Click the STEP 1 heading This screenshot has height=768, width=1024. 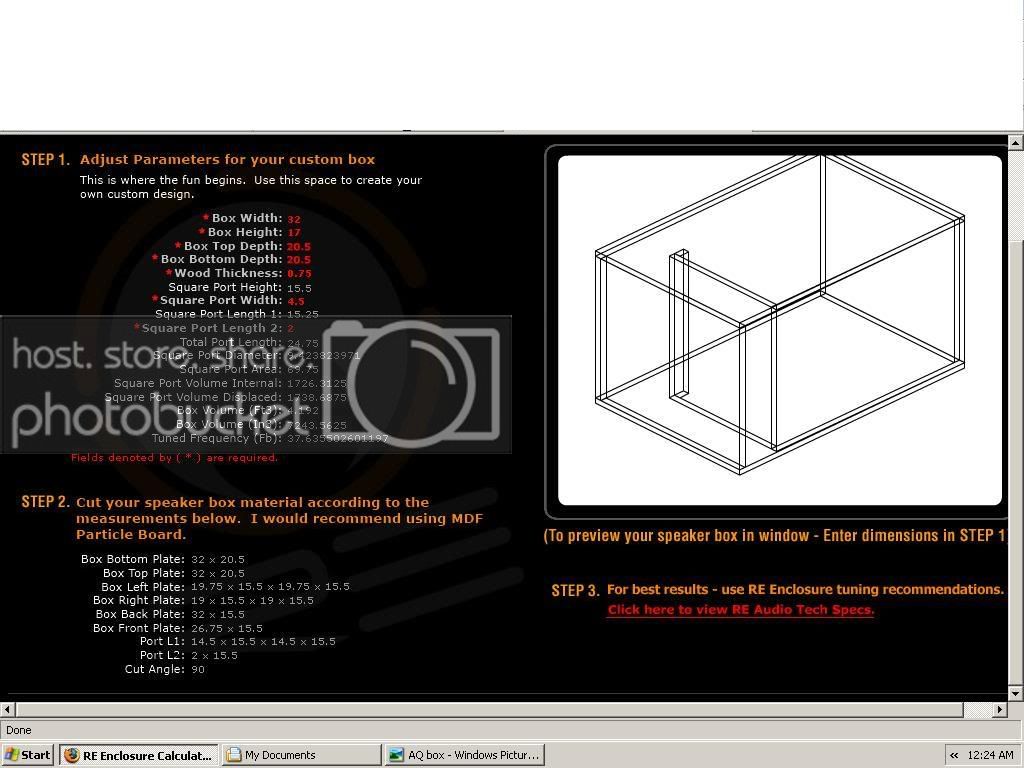[46, 160]
